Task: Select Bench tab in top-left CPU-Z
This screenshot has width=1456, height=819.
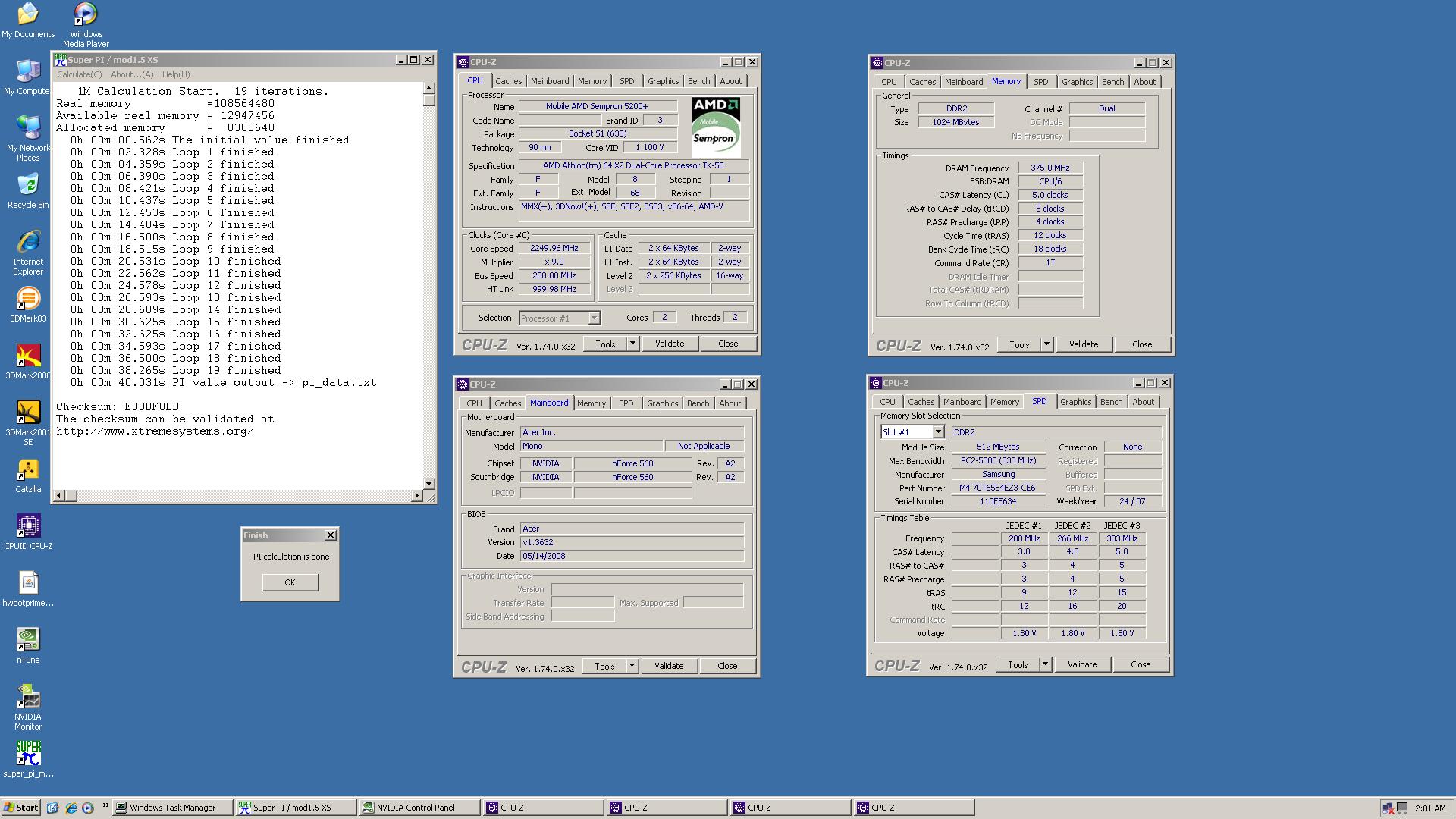Action: [x=698, y=81]
